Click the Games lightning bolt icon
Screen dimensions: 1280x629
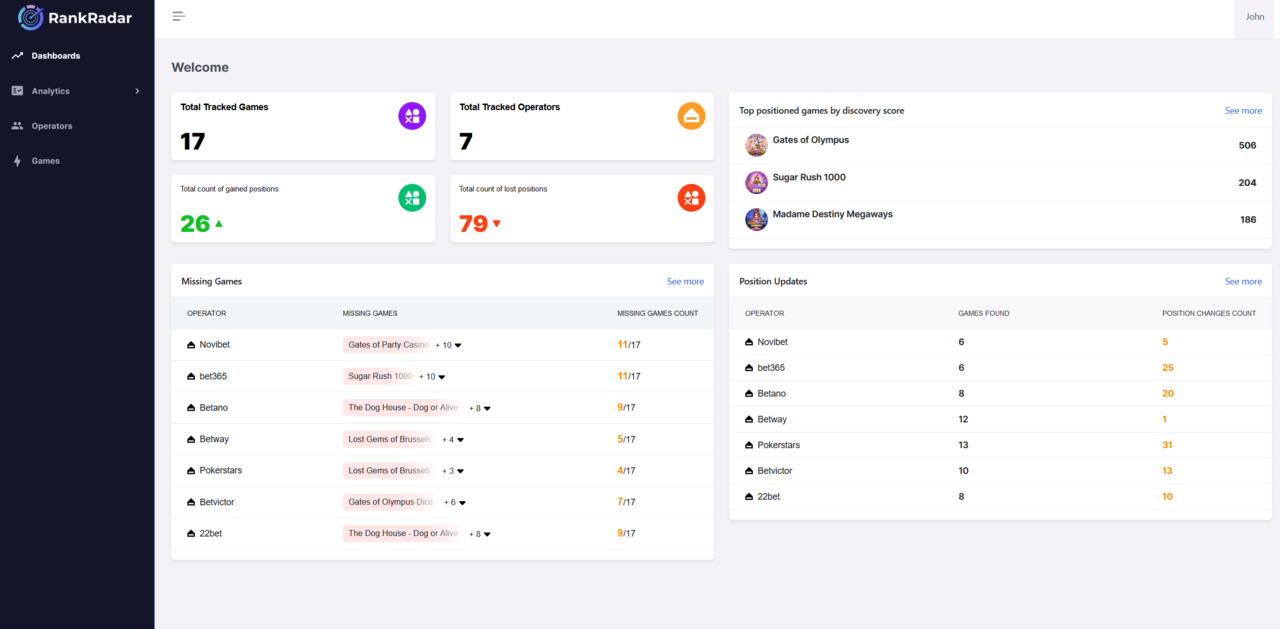[x=17, y=161]
